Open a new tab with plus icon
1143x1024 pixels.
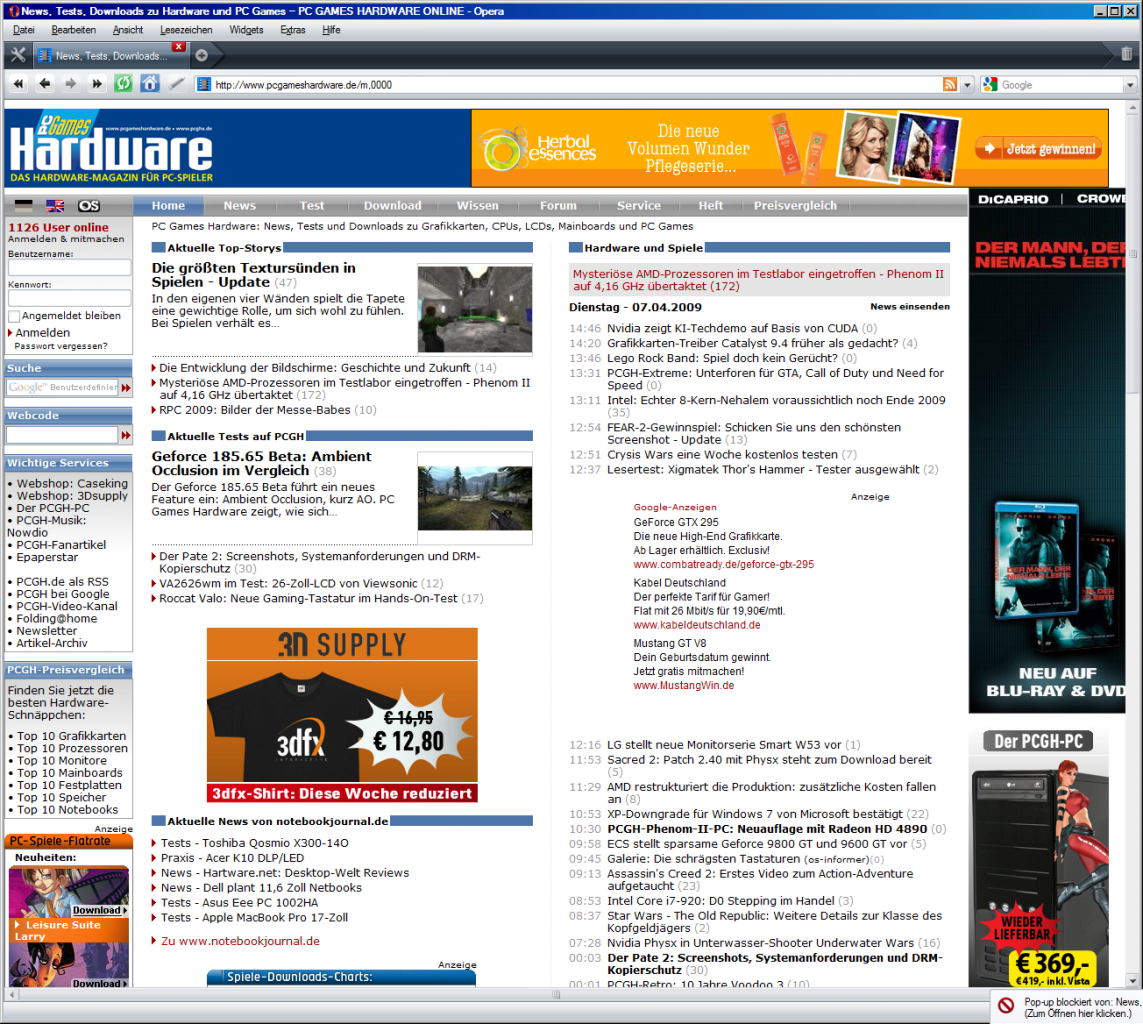click(202, 55)
